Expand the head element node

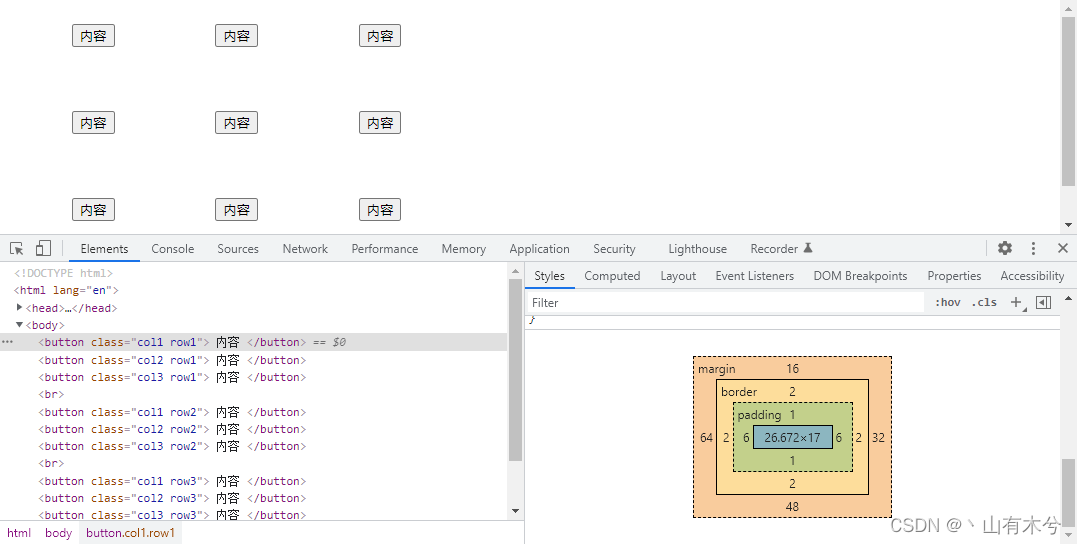tap(19, 308)
